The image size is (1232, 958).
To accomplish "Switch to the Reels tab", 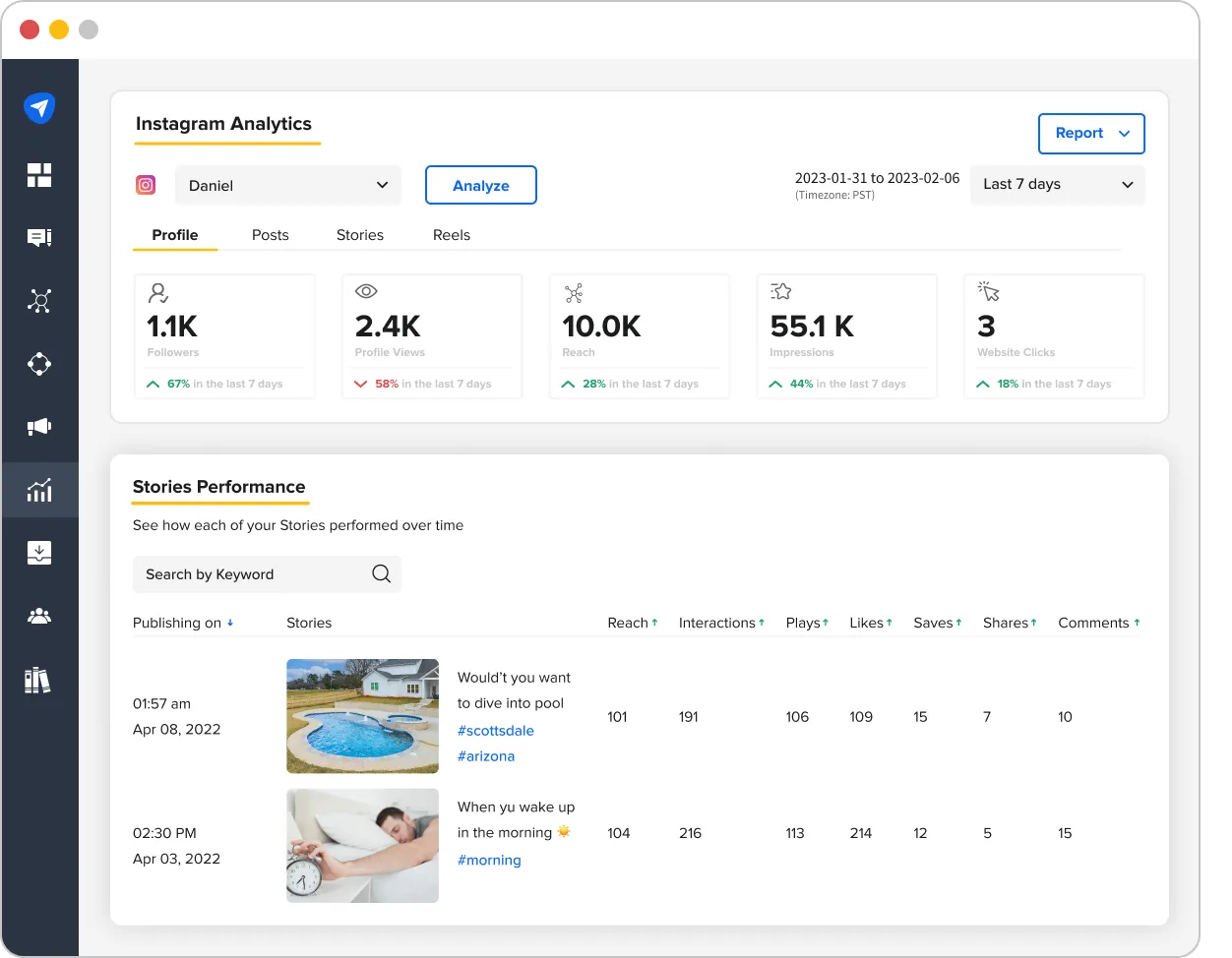I will (451, 235).
